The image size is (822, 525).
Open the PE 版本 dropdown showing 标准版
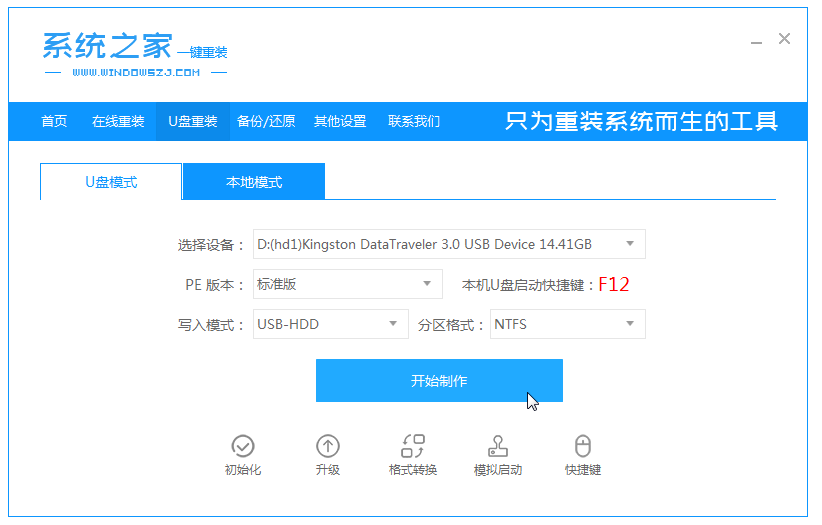coord(426,284)
